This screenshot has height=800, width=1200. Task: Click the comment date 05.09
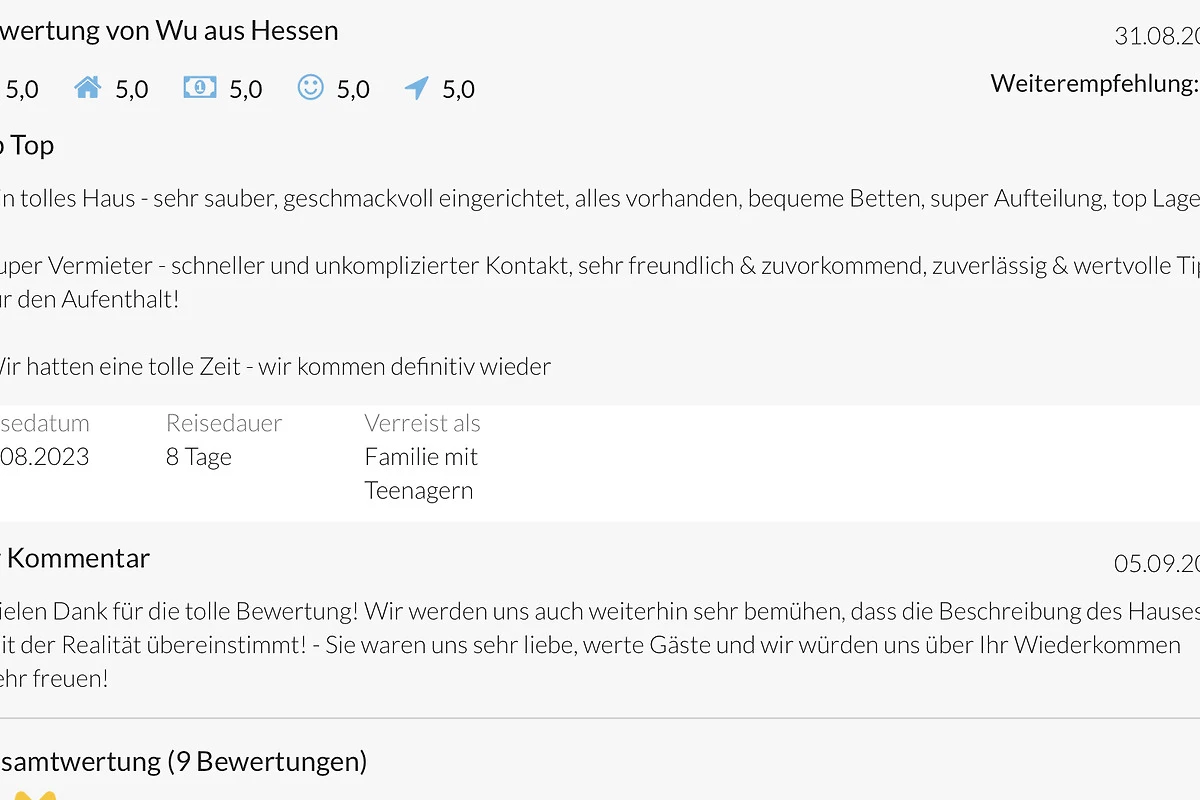pyautogui.click(x=1157, y=564)
